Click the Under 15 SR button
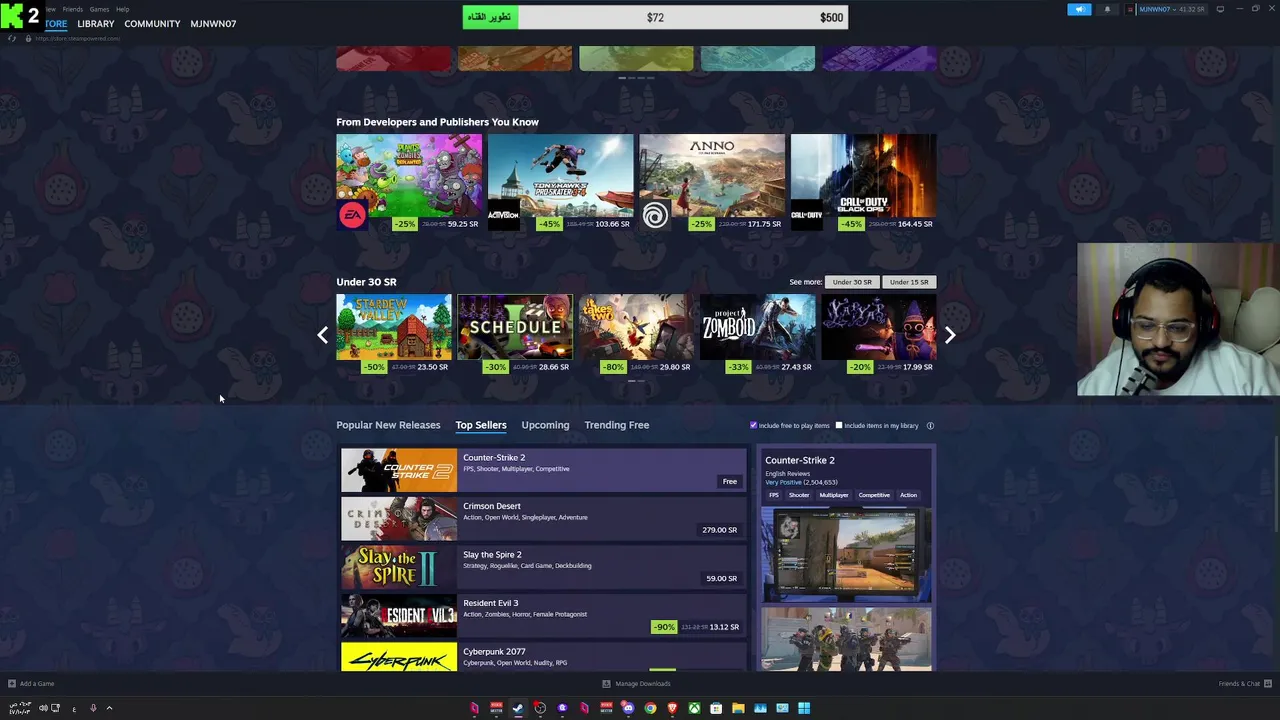Screen dimensions: 1280x720 909,282
